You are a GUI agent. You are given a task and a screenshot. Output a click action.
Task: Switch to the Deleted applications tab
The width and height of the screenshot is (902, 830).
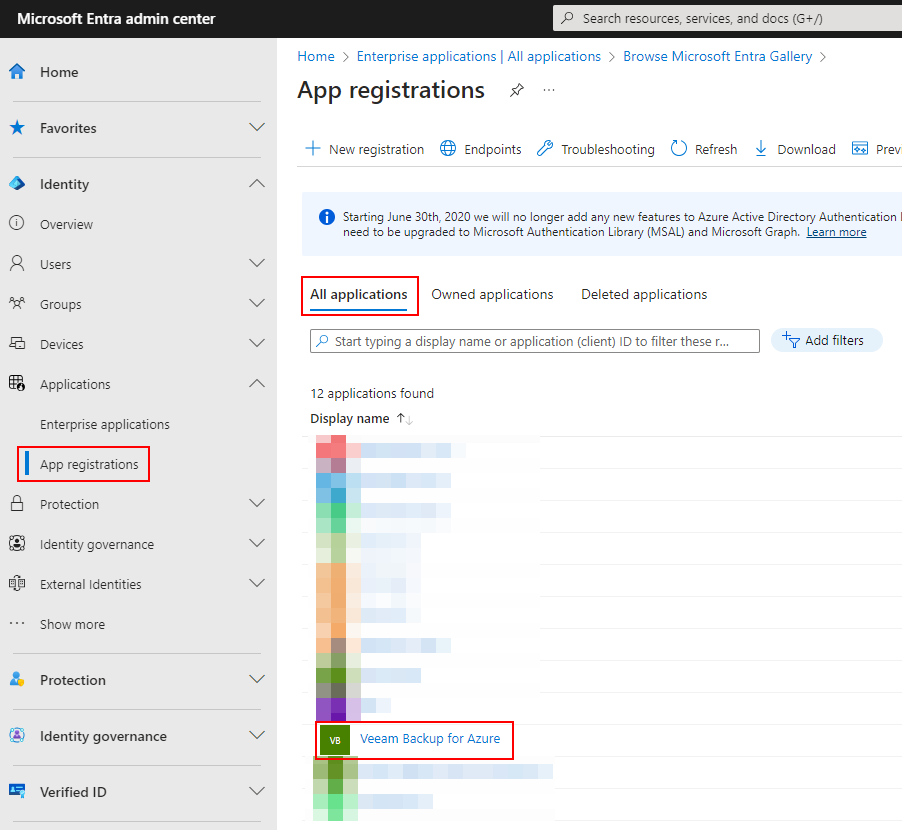coord(644,294)
